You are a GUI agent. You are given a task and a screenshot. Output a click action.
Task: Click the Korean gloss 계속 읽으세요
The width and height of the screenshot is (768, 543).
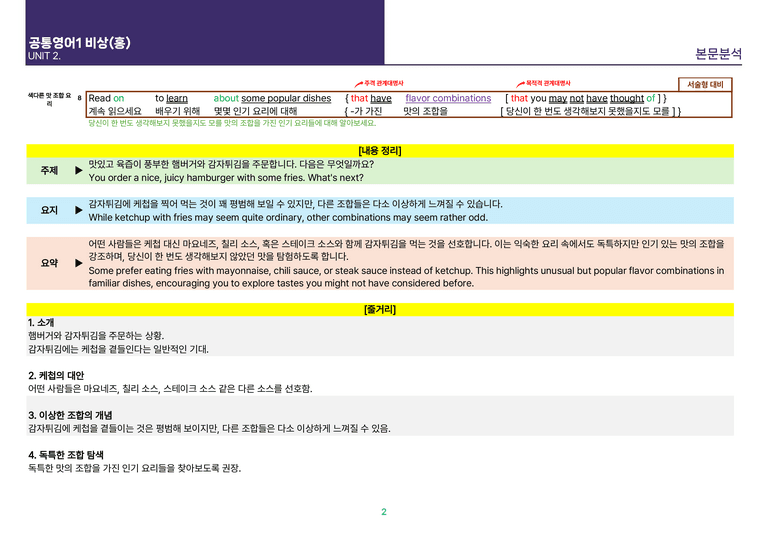point(115,111)
